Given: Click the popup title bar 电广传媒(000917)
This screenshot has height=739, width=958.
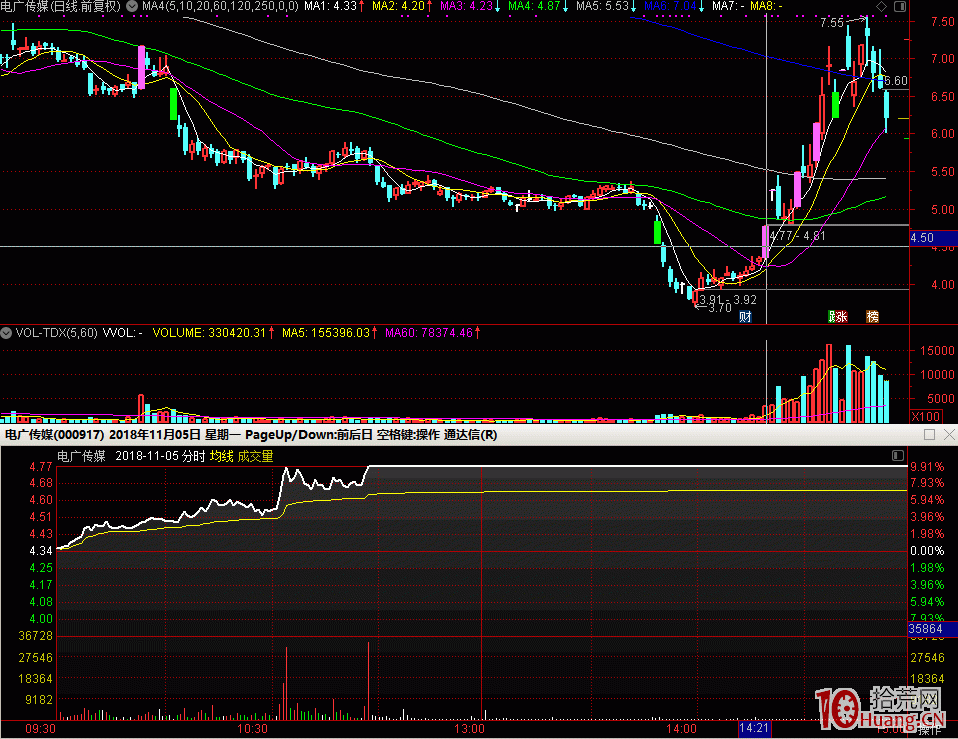Looking at the screenshot, I should [x=54, y=435].
